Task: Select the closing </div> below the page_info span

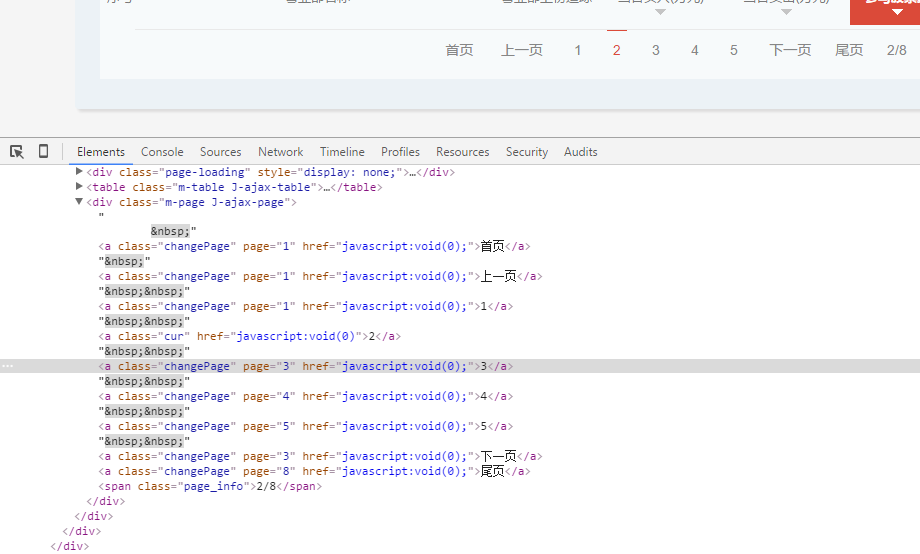Action: [x=106, y=501]
